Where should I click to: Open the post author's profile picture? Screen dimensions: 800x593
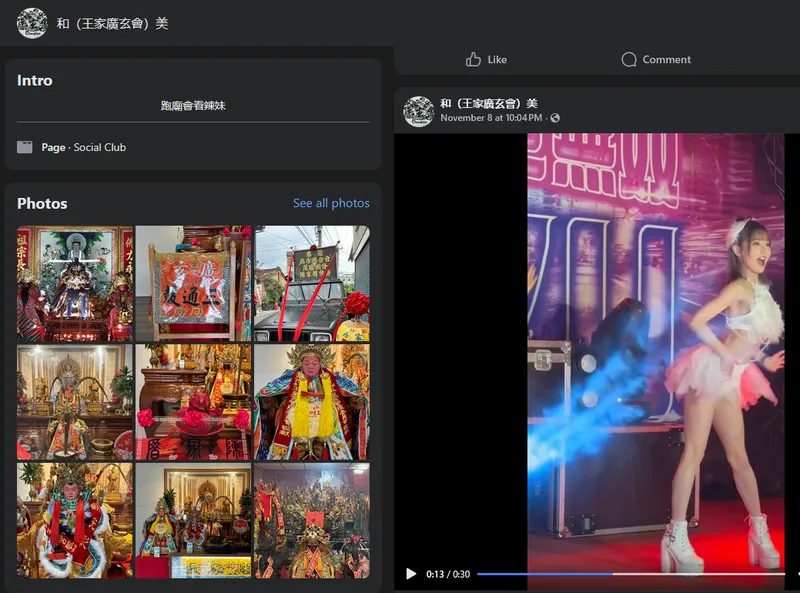pos(418,111)
